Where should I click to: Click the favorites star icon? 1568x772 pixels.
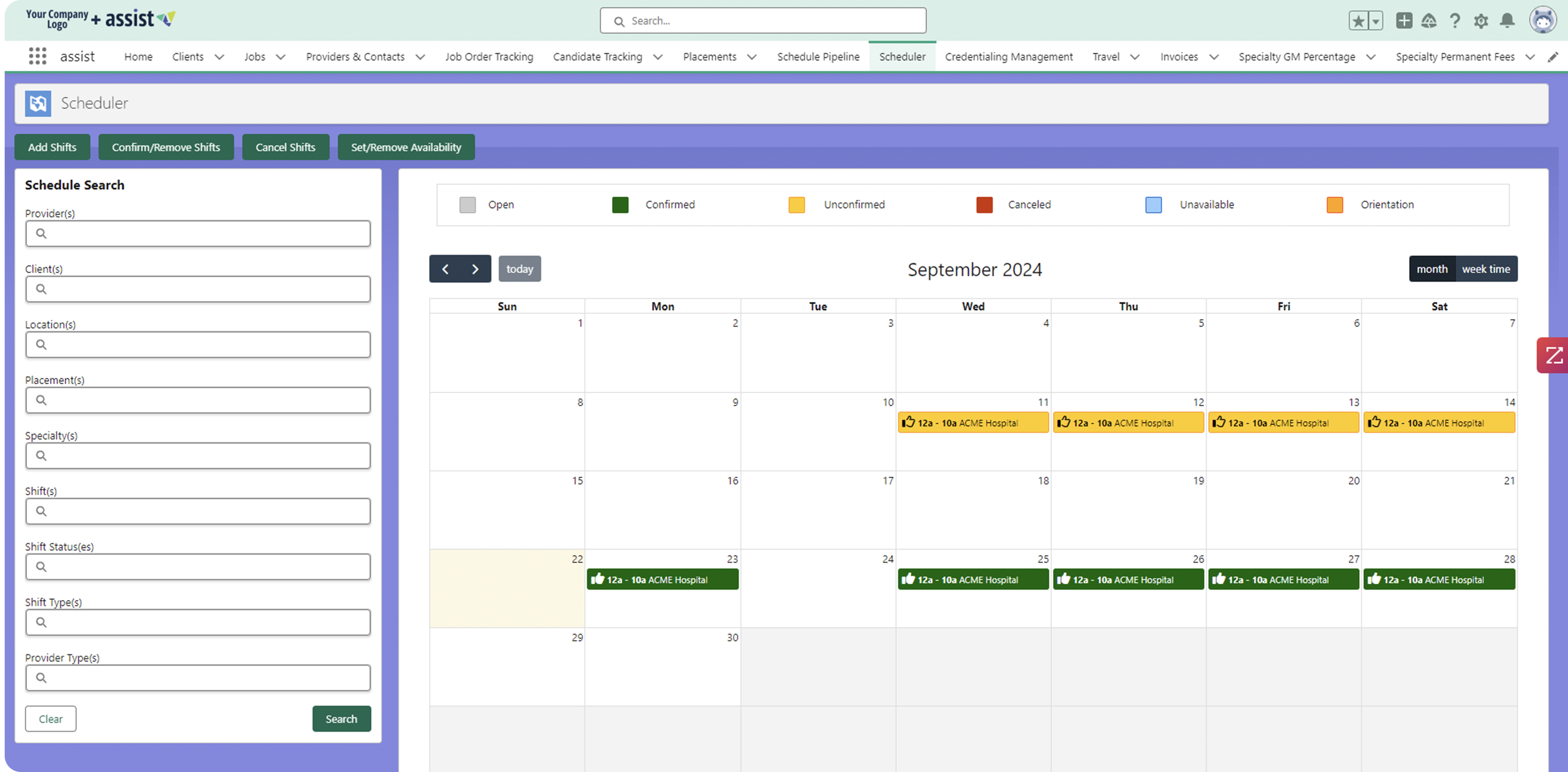click(1358, 20)
